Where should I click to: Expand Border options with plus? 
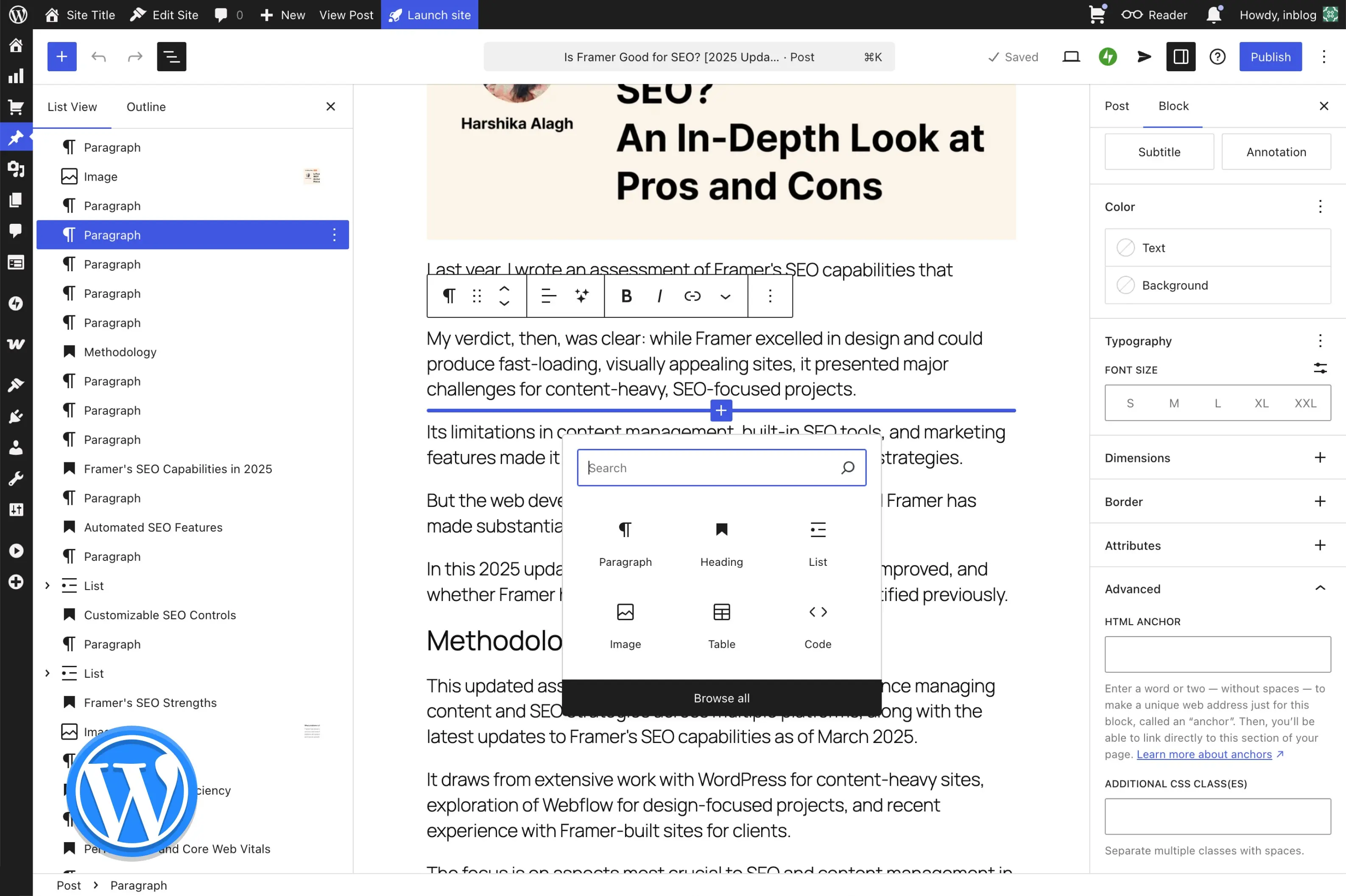tap(1320, 501)
